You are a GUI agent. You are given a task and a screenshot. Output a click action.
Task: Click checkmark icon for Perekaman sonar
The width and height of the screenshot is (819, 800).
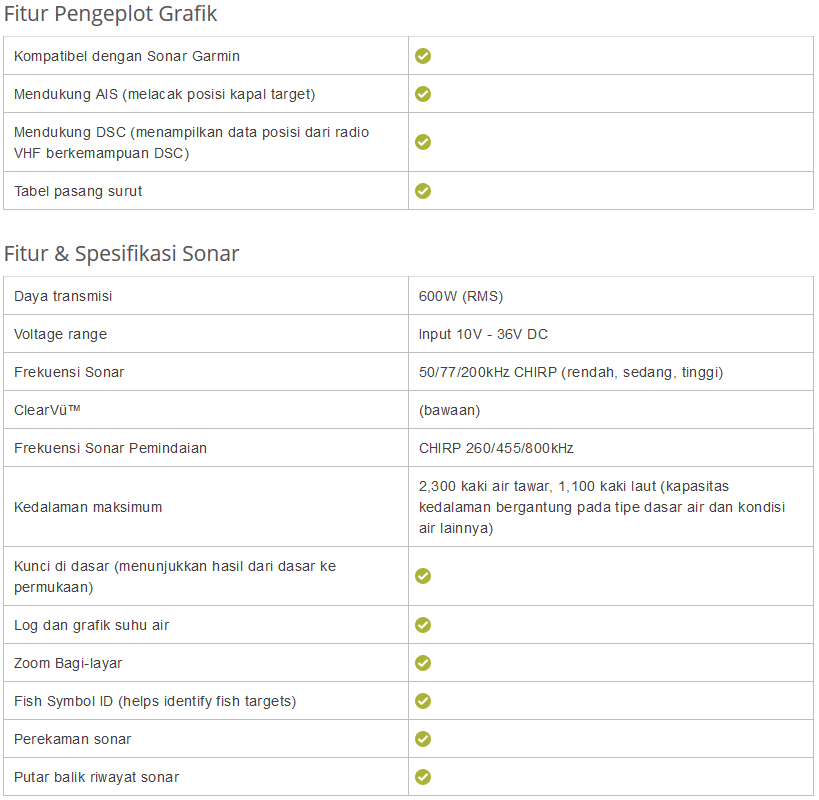423,739
